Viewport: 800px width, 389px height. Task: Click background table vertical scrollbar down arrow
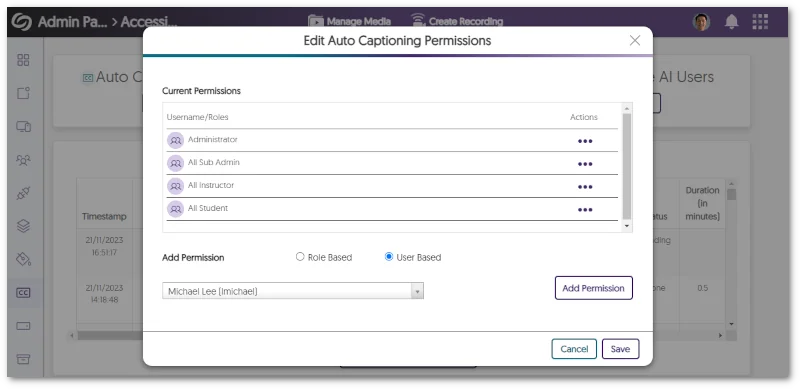click(731, 324)
